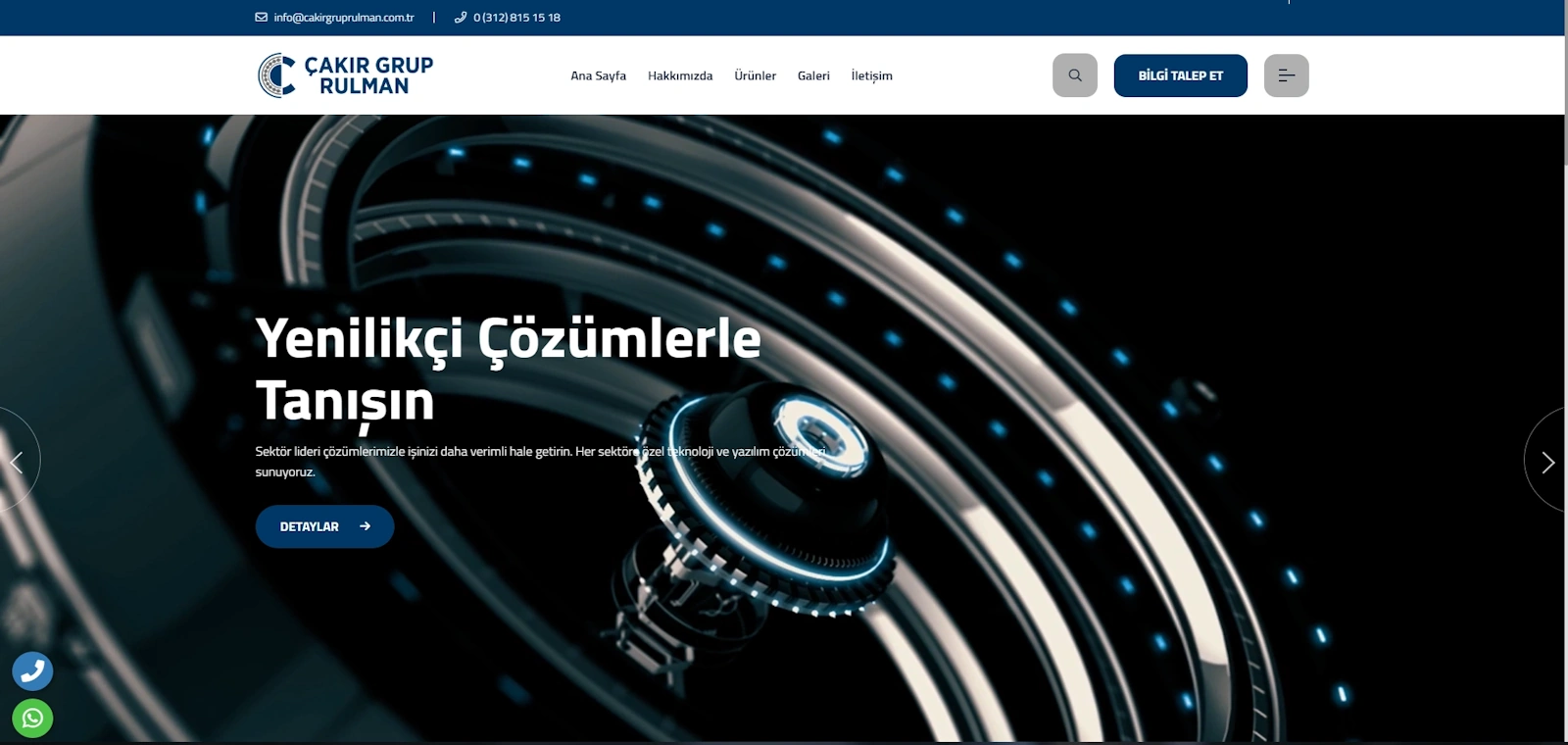Call the 0 (312) 815 15 18 number link
The height and width of the screenshot is (745, 1568).
(516, 18)
